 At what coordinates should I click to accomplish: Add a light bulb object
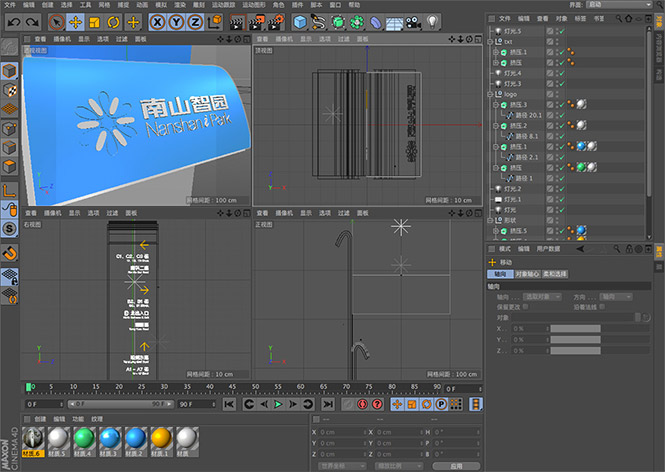click(432, 22)
